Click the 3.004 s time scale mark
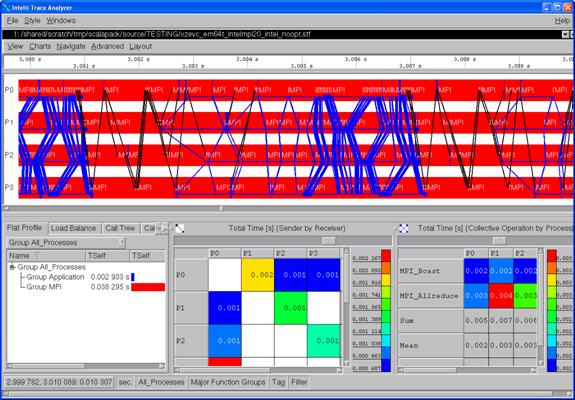 pyautogui.click(x=247, y=59)
